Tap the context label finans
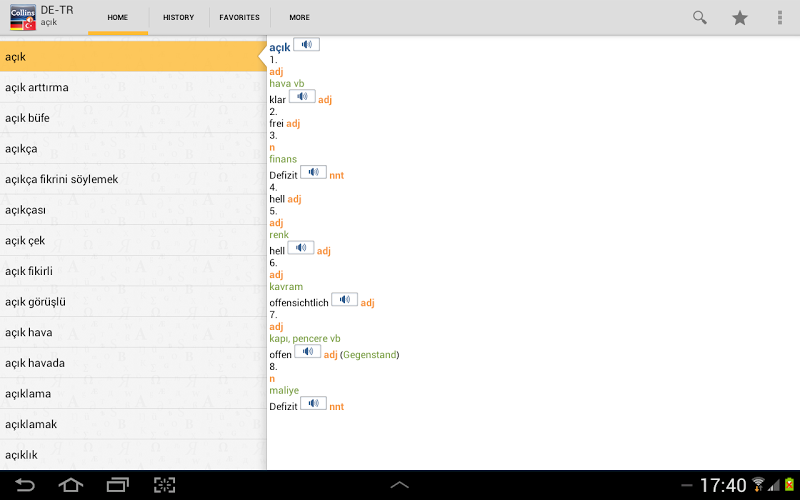The image size is (800, 500). pyautogui.click(x=283, y=159)
